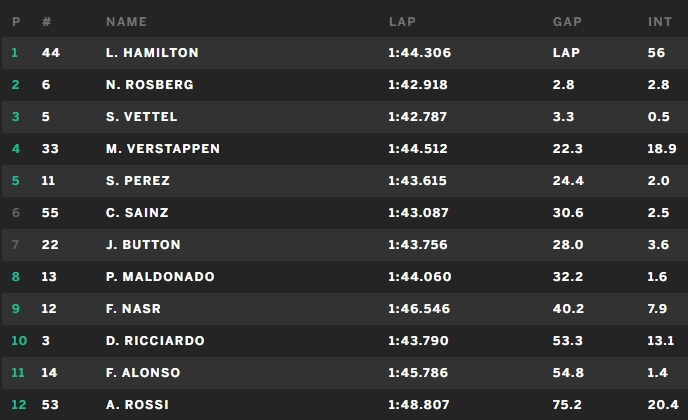Click car number 44

pos(51,53)
